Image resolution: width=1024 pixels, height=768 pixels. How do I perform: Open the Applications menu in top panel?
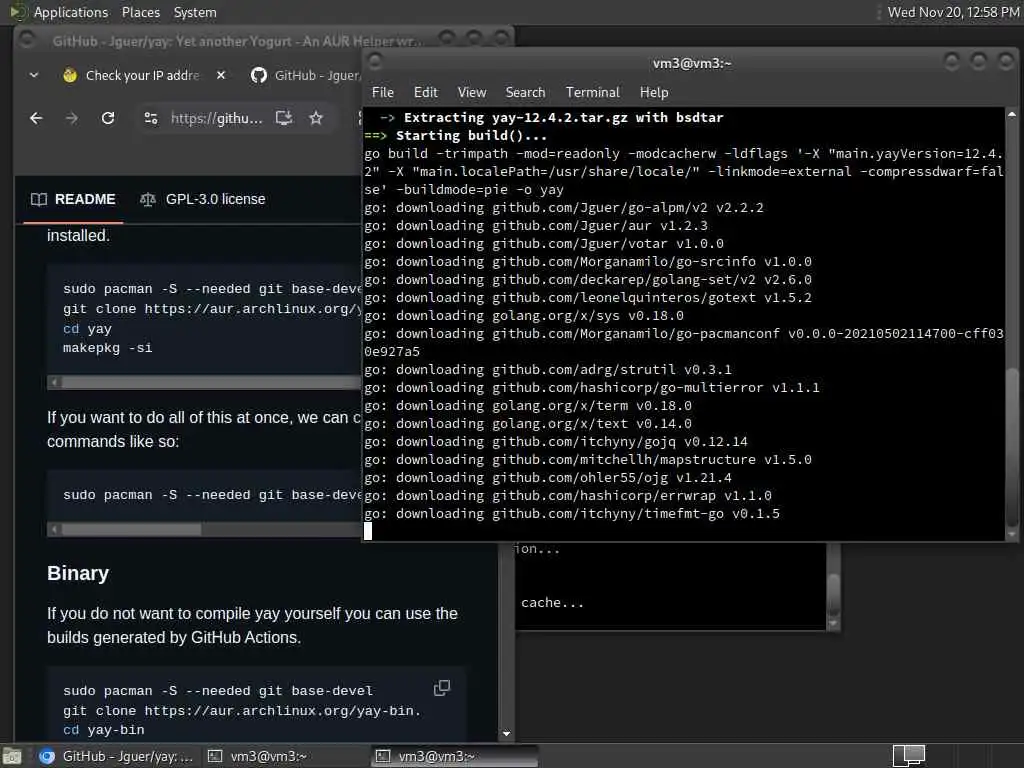coord(71,12)
